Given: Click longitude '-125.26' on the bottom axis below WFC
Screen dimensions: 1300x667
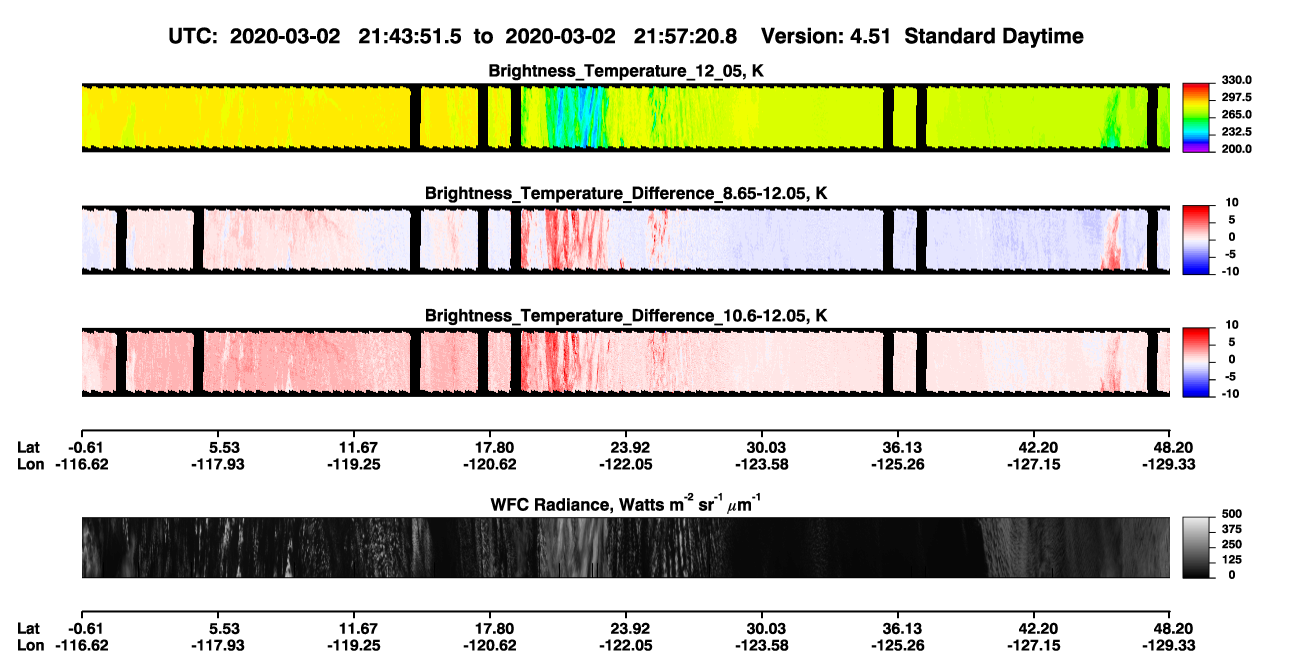Looking at the screenshot, I should (x=897, y=645).
